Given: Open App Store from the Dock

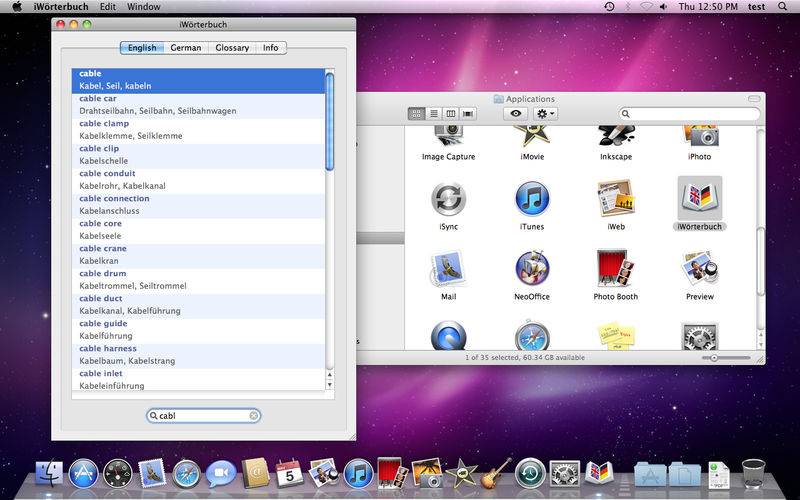Looking at the screenshot, I should [x=83, y=473].
